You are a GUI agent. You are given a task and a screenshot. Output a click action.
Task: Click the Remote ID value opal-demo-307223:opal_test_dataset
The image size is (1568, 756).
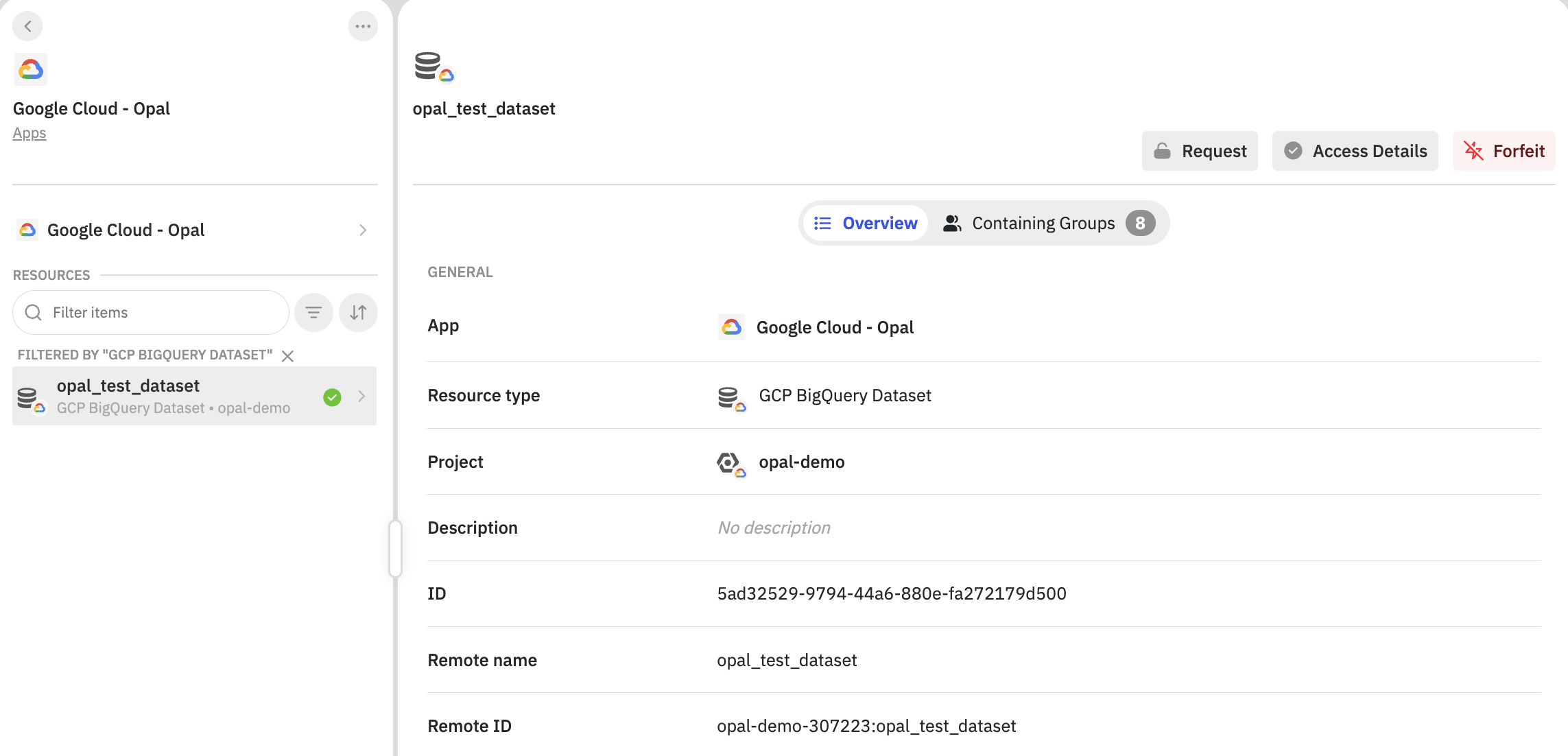click(x=866, y=726)
